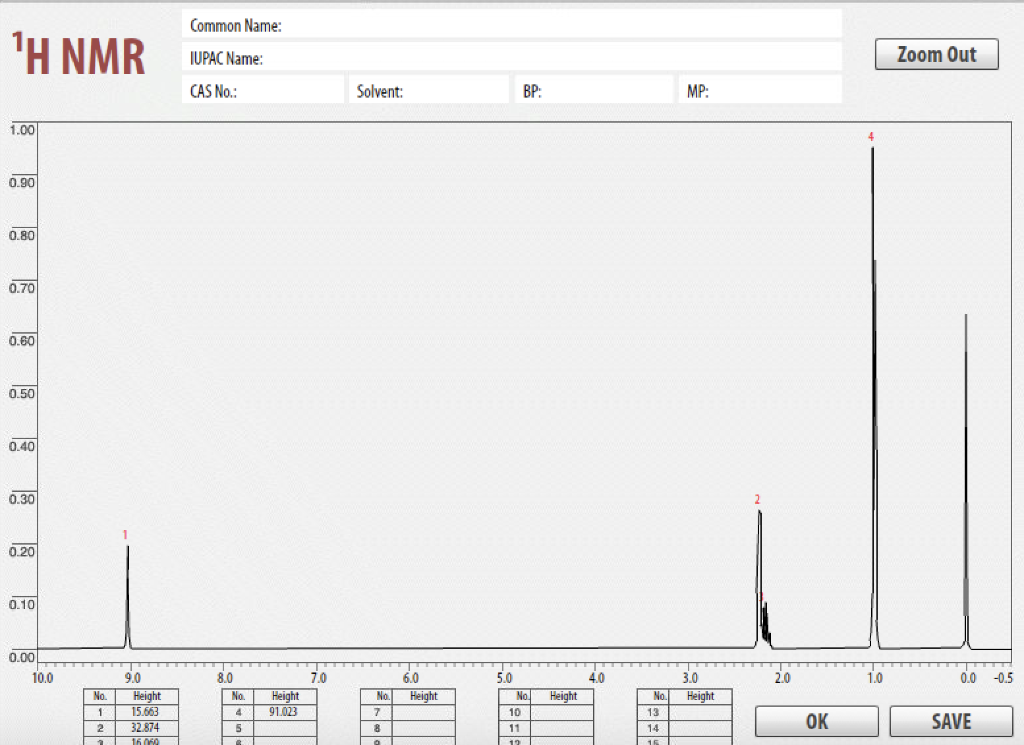
Task: Click the Zoom Out button
Action: click(x=936, y=54)
